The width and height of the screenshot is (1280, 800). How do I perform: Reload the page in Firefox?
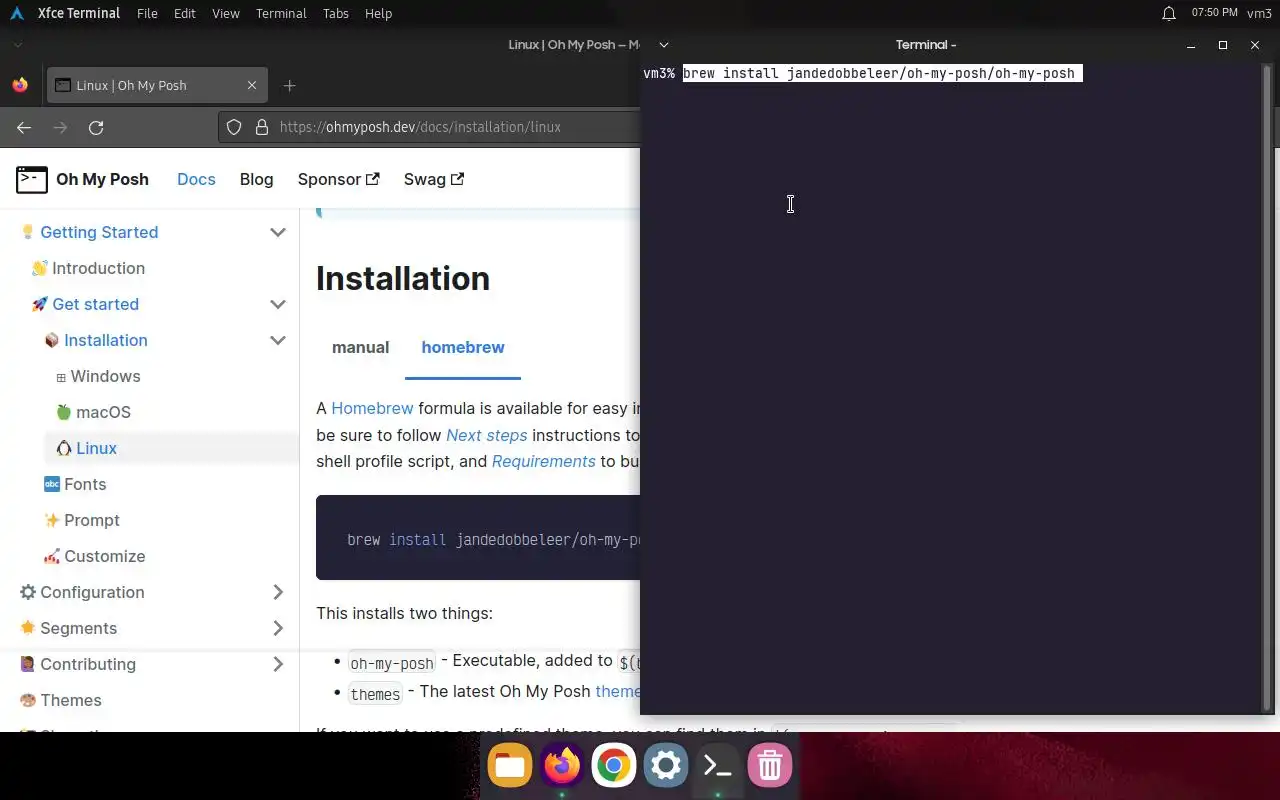(96, 127)
